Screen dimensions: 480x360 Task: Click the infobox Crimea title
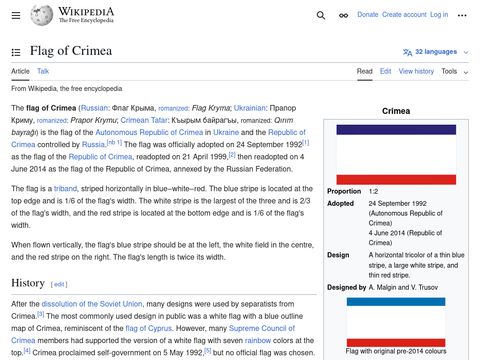396,111
